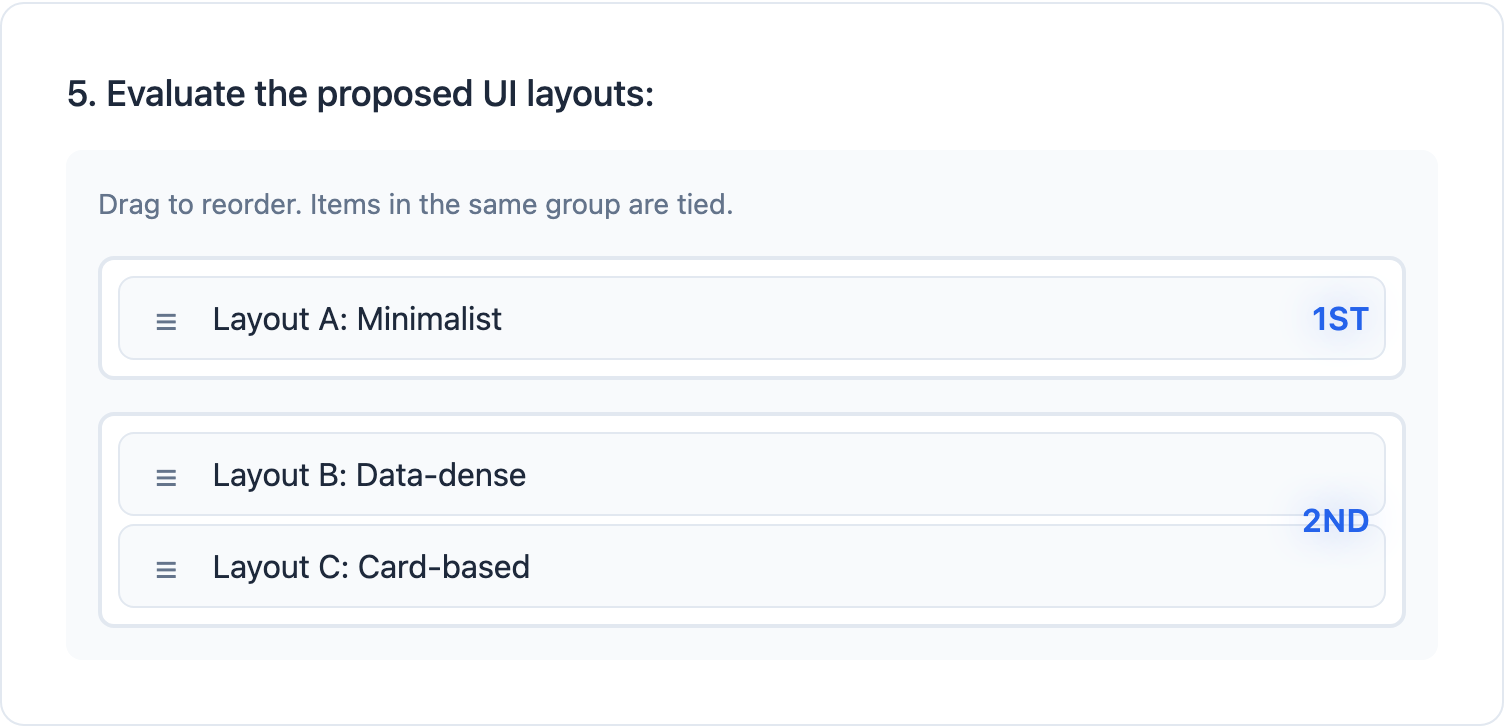Click the 1ST rank badge
1504x726 pixels.
coord(1339,319)
